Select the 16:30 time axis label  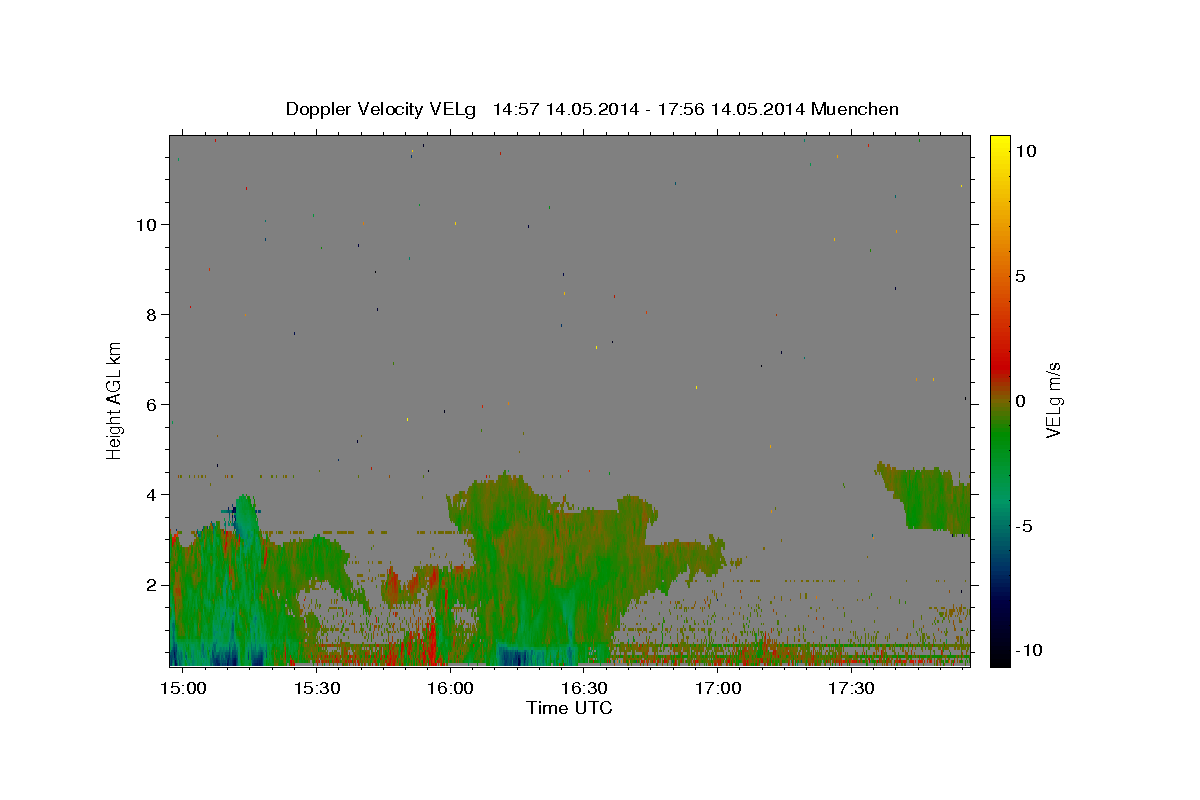point(584,689)
